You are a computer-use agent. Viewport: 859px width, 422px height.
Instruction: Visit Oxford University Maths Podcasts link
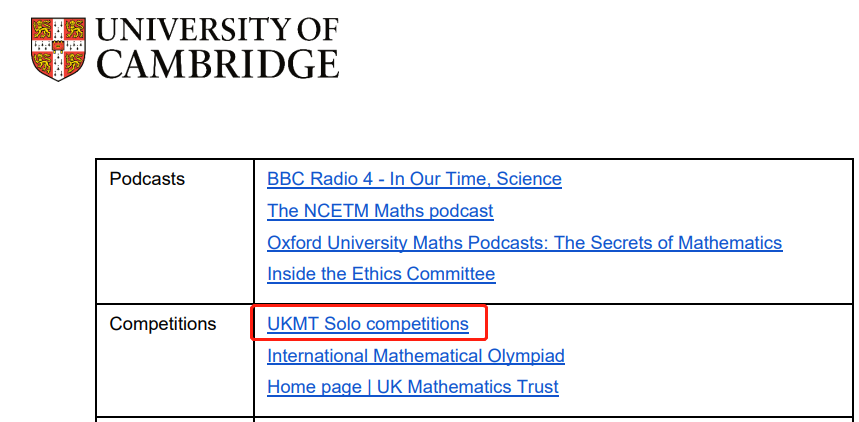click(x=525, y=242)
